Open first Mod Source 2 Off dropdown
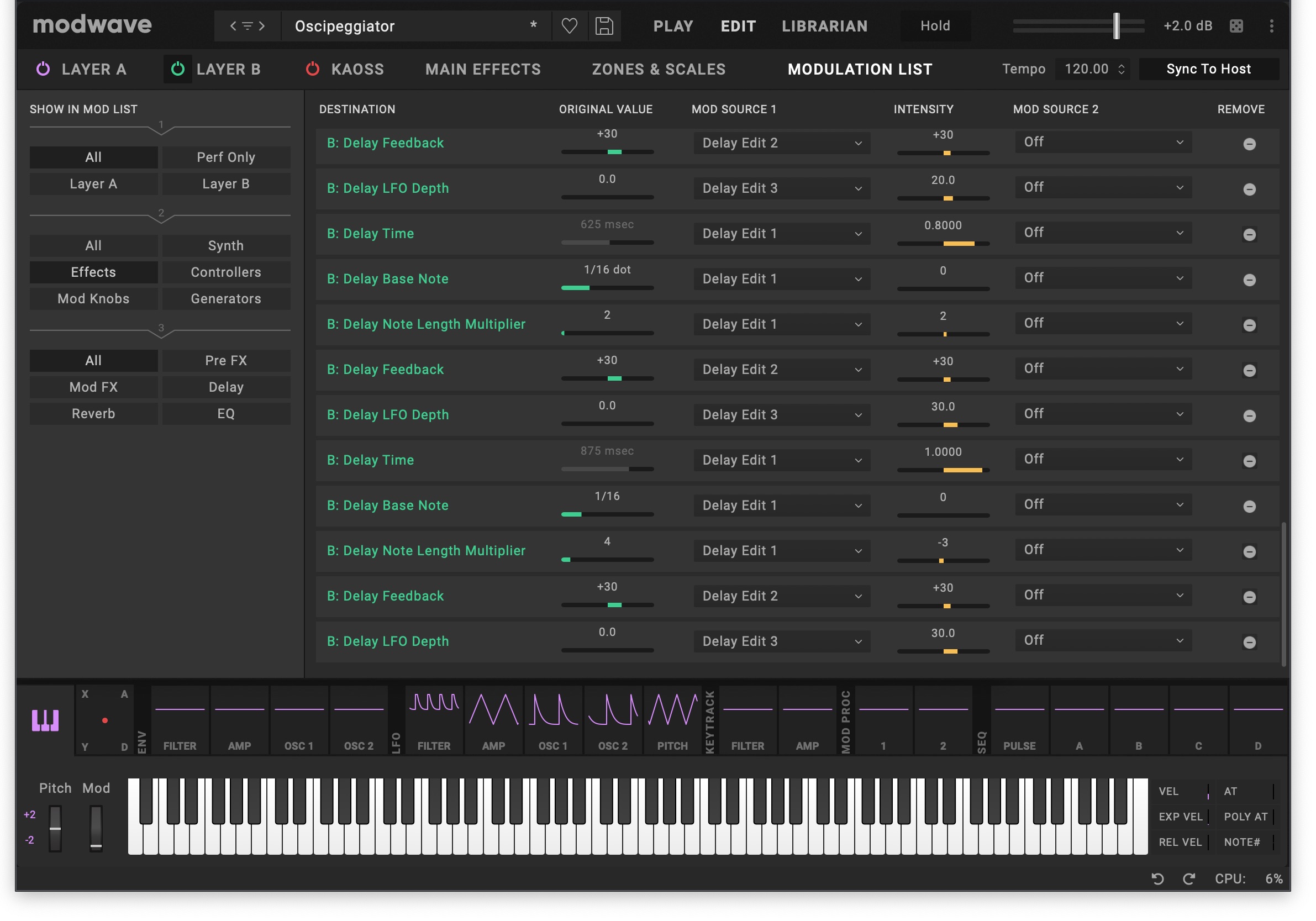 click(x=1103, y=142)
